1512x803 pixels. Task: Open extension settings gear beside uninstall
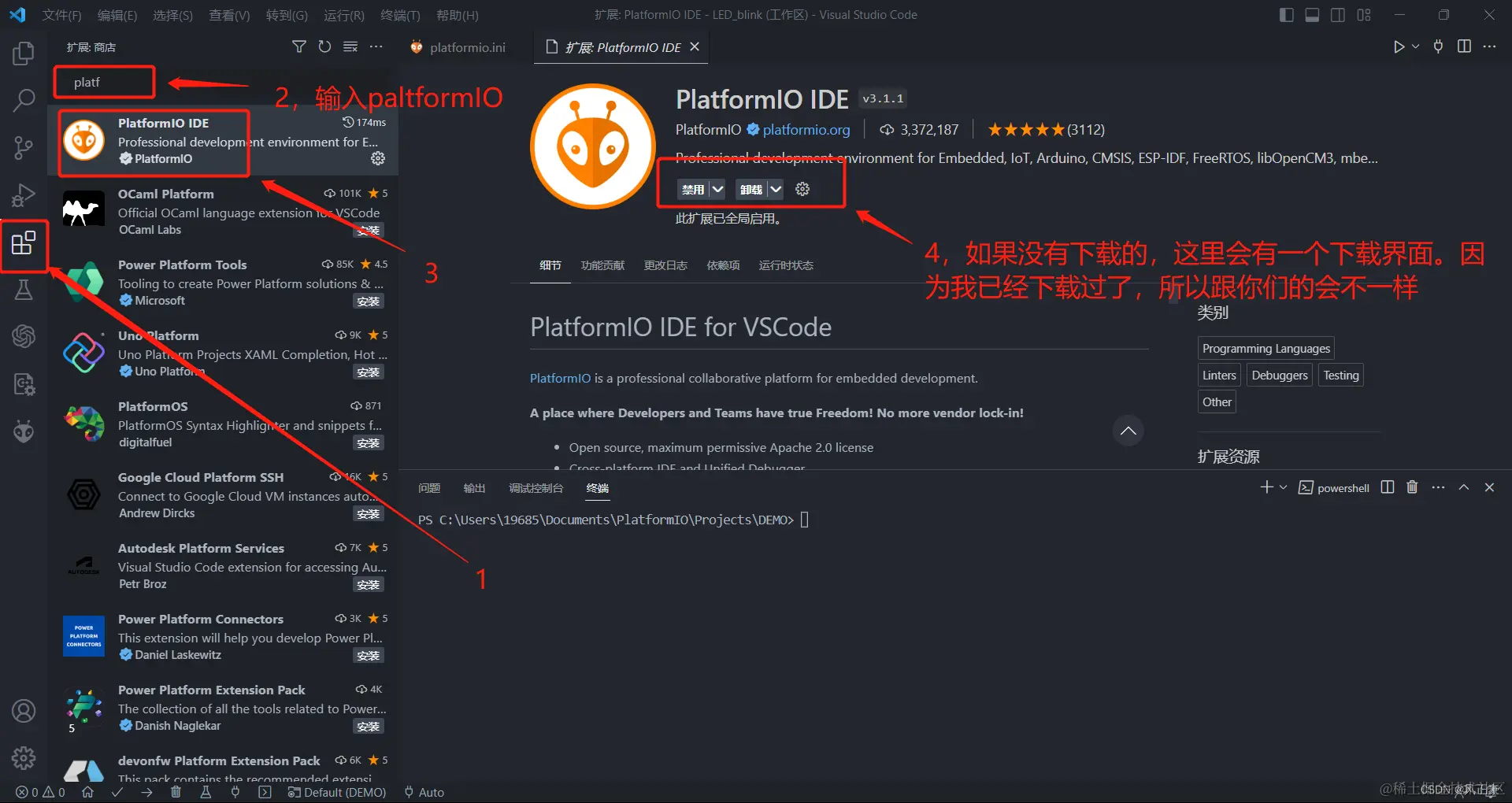click(802, 189)
